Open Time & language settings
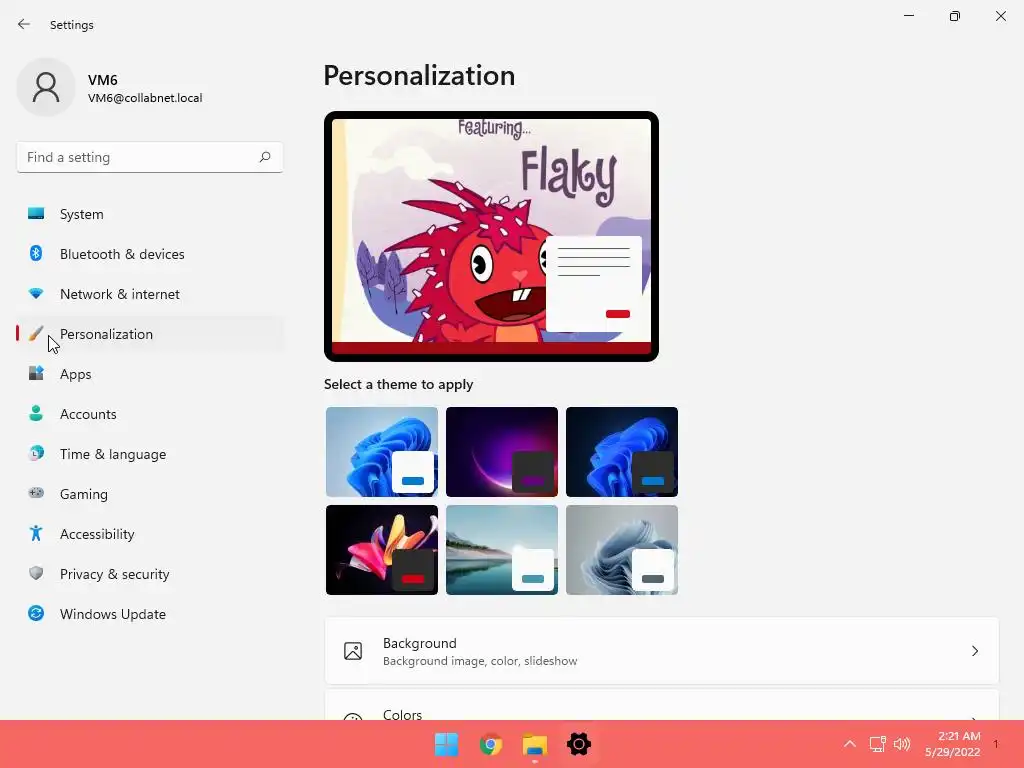The image size is (1024, 768). coord(150,454)
